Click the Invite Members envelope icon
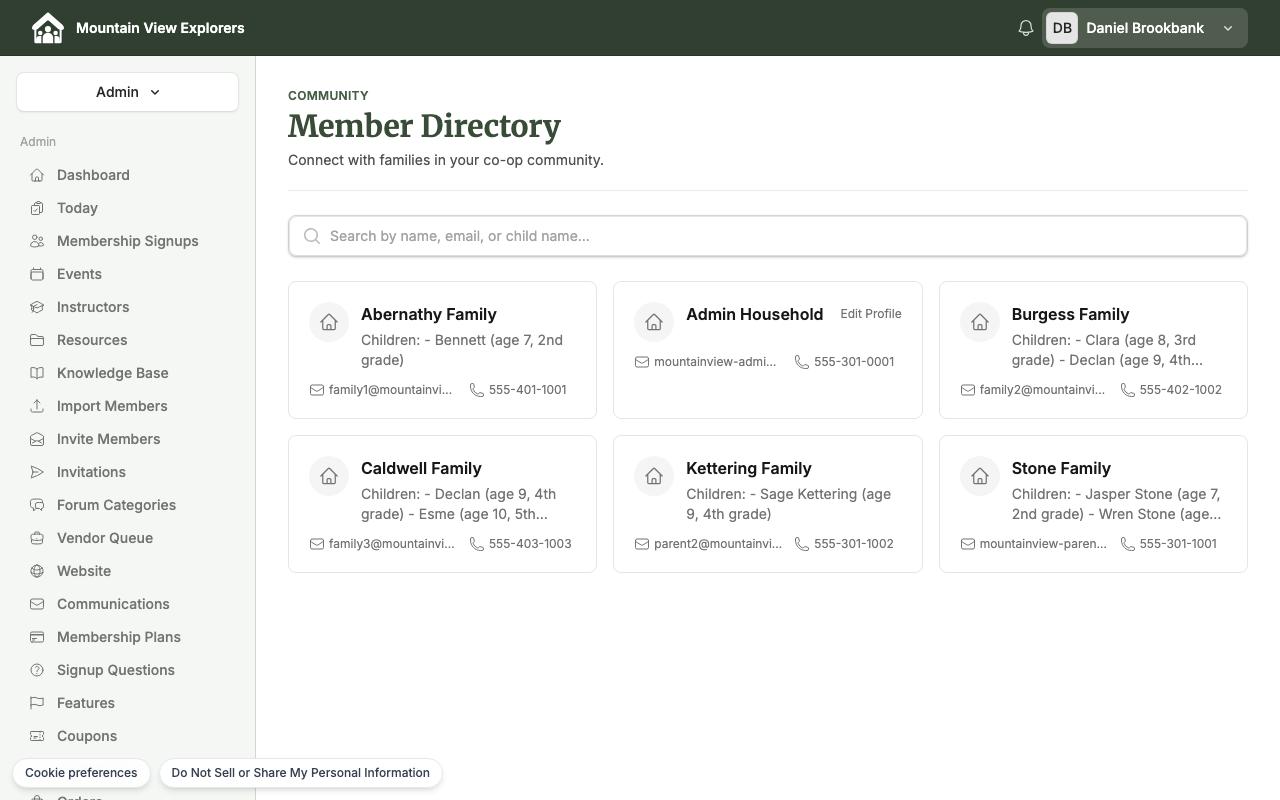The height and width of the screenshot is (800, 1280). [37, 439]
